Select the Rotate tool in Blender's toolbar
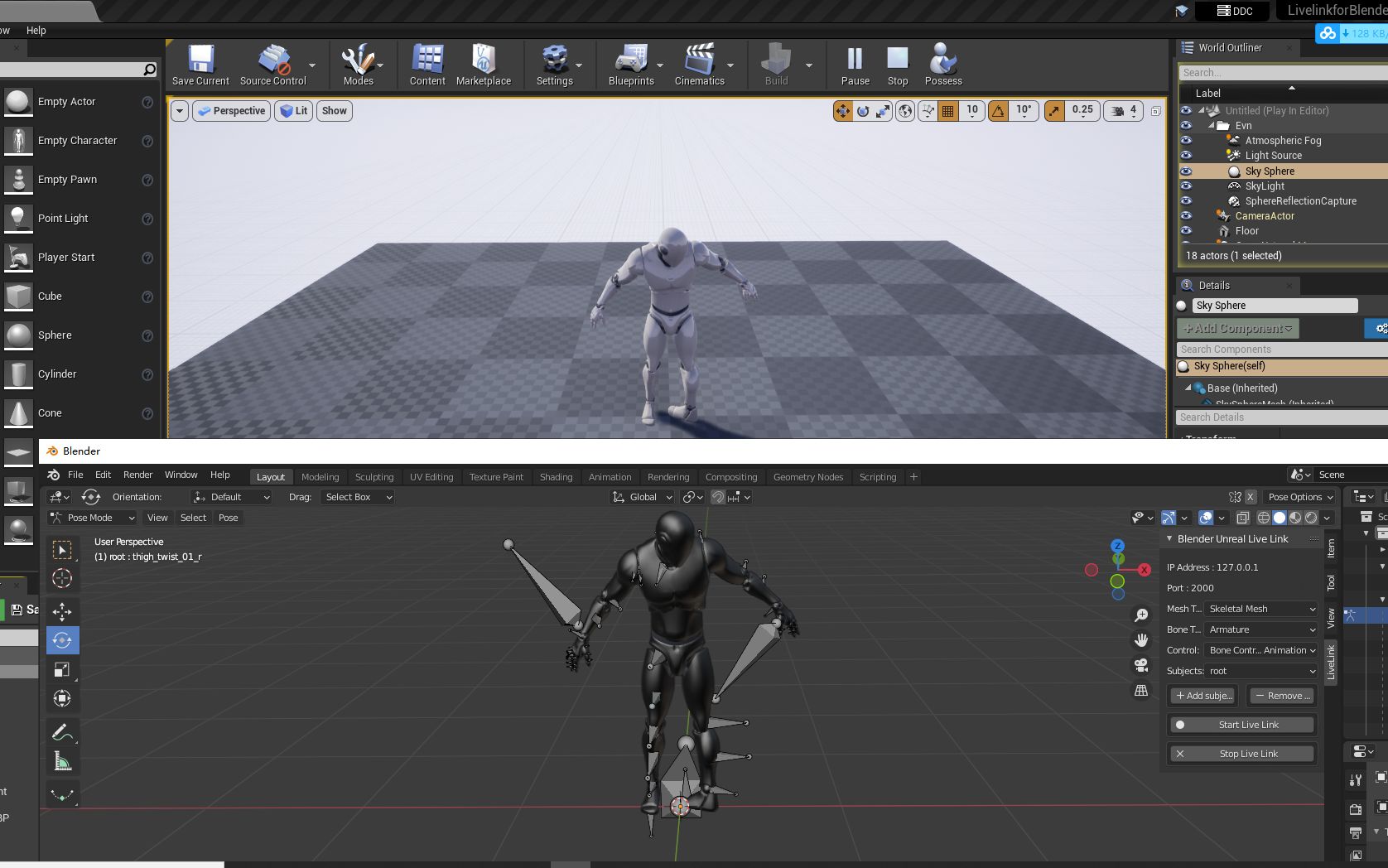 (62, 639)
